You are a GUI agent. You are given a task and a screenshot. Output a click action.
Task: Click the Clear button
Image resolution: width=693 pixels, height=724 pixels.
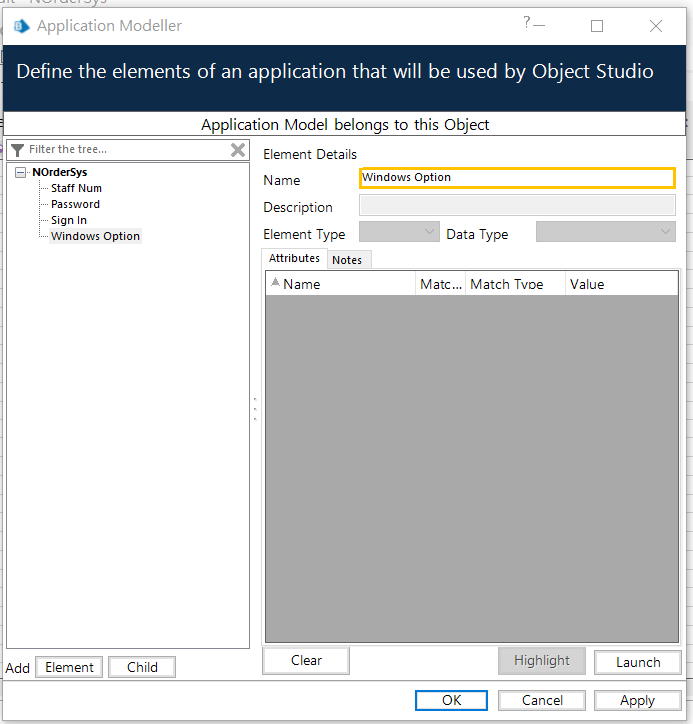306,661
